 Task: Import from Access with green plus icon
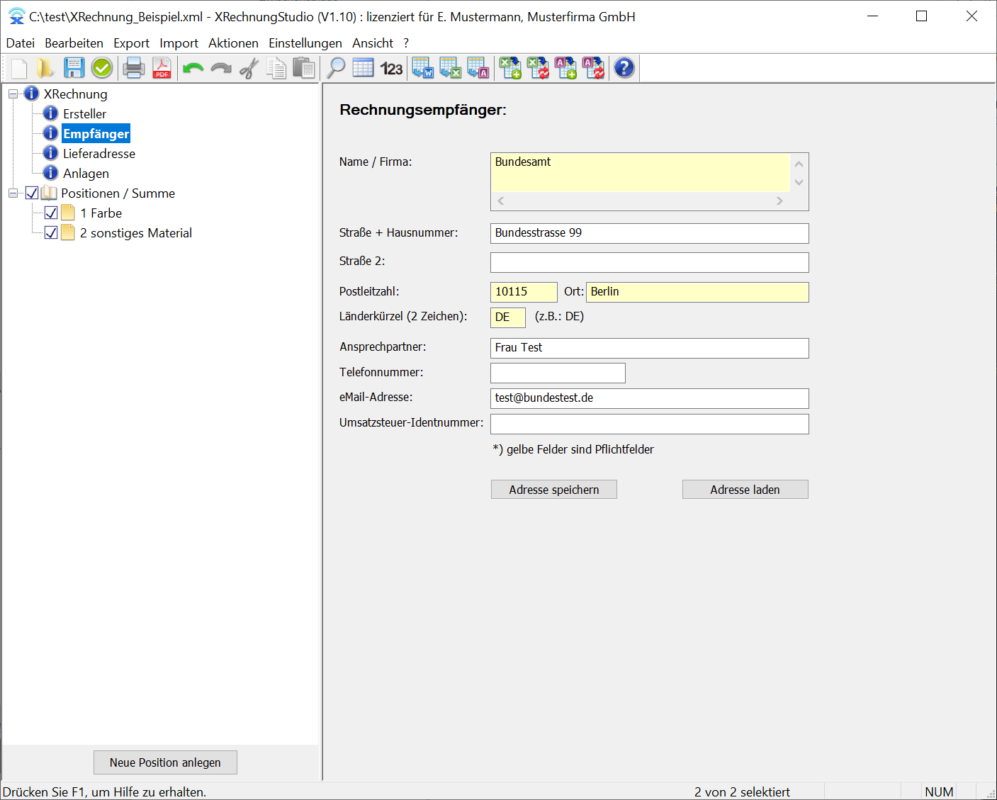click(566, 68)
